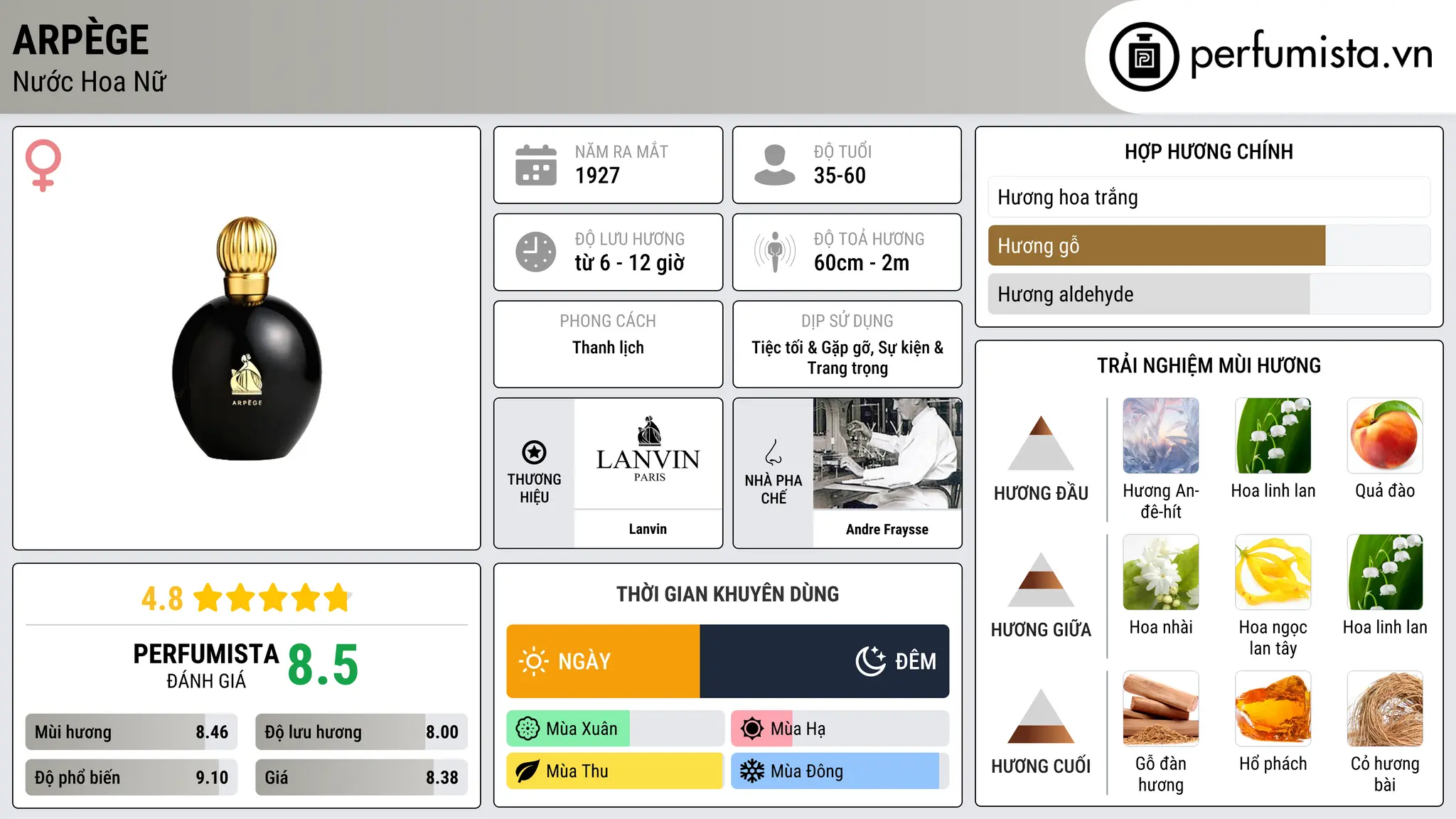
Task: Click the Mùi hương 8.46 score bar
Action: click(132, 732)
